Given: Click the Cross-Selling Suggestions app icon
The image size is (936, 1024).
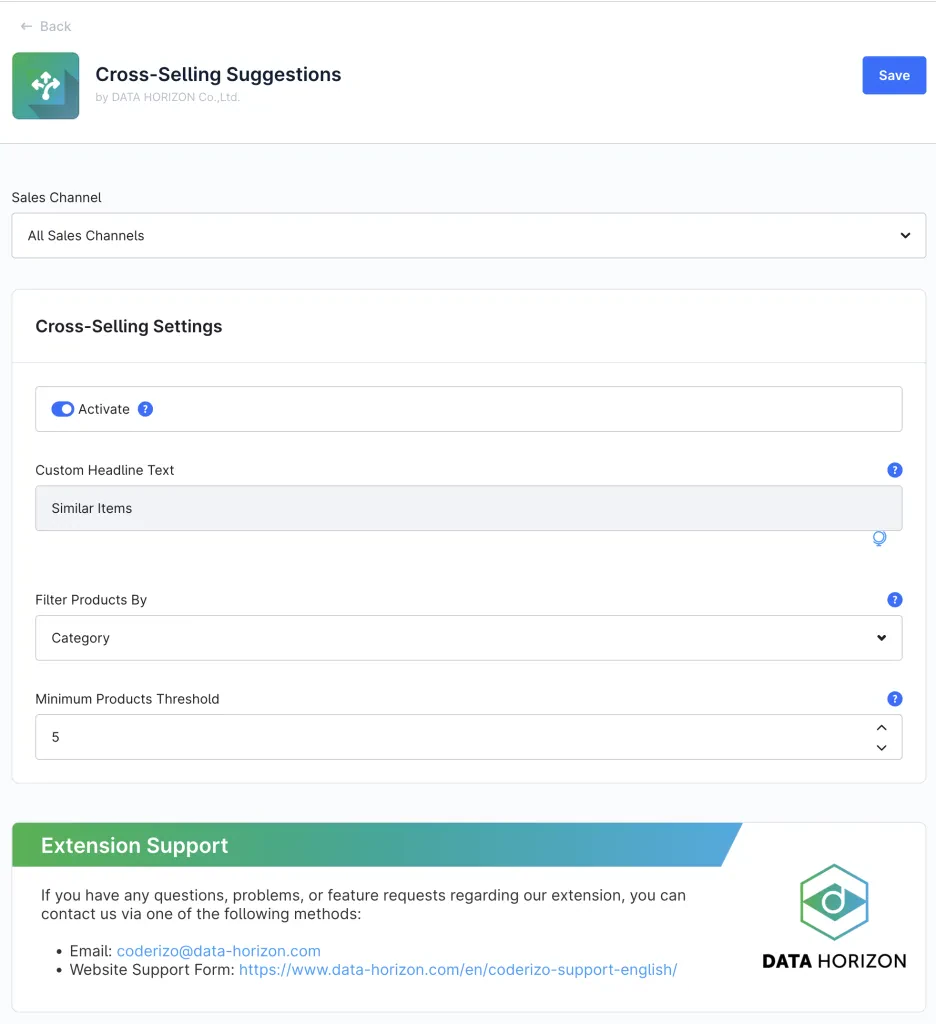Looking at the screenshot, I should click(46, 86).
